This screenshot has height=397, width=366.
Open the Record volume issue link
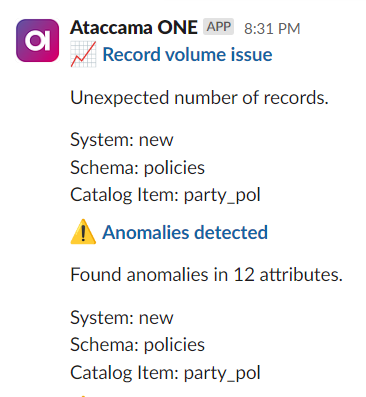tap(187, 54)
